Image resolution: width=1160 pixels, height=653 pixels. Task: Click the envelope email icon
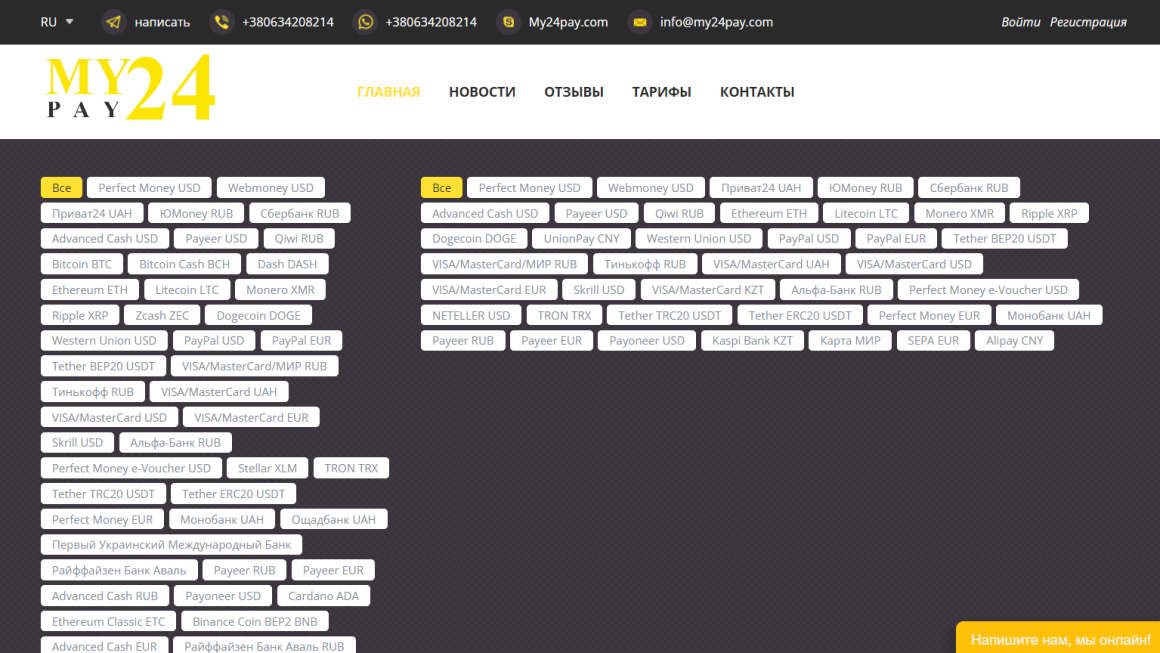tap(640, 22)
